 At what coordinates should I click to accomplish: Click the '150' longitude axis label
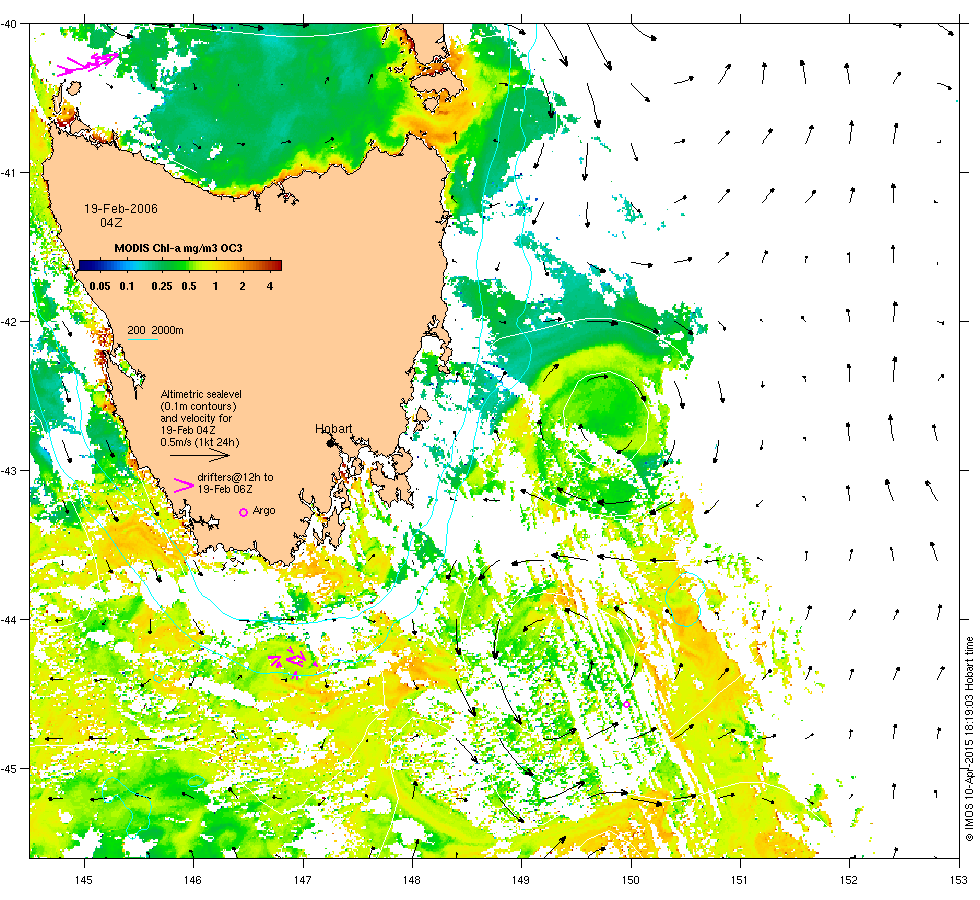click(631, 880)
